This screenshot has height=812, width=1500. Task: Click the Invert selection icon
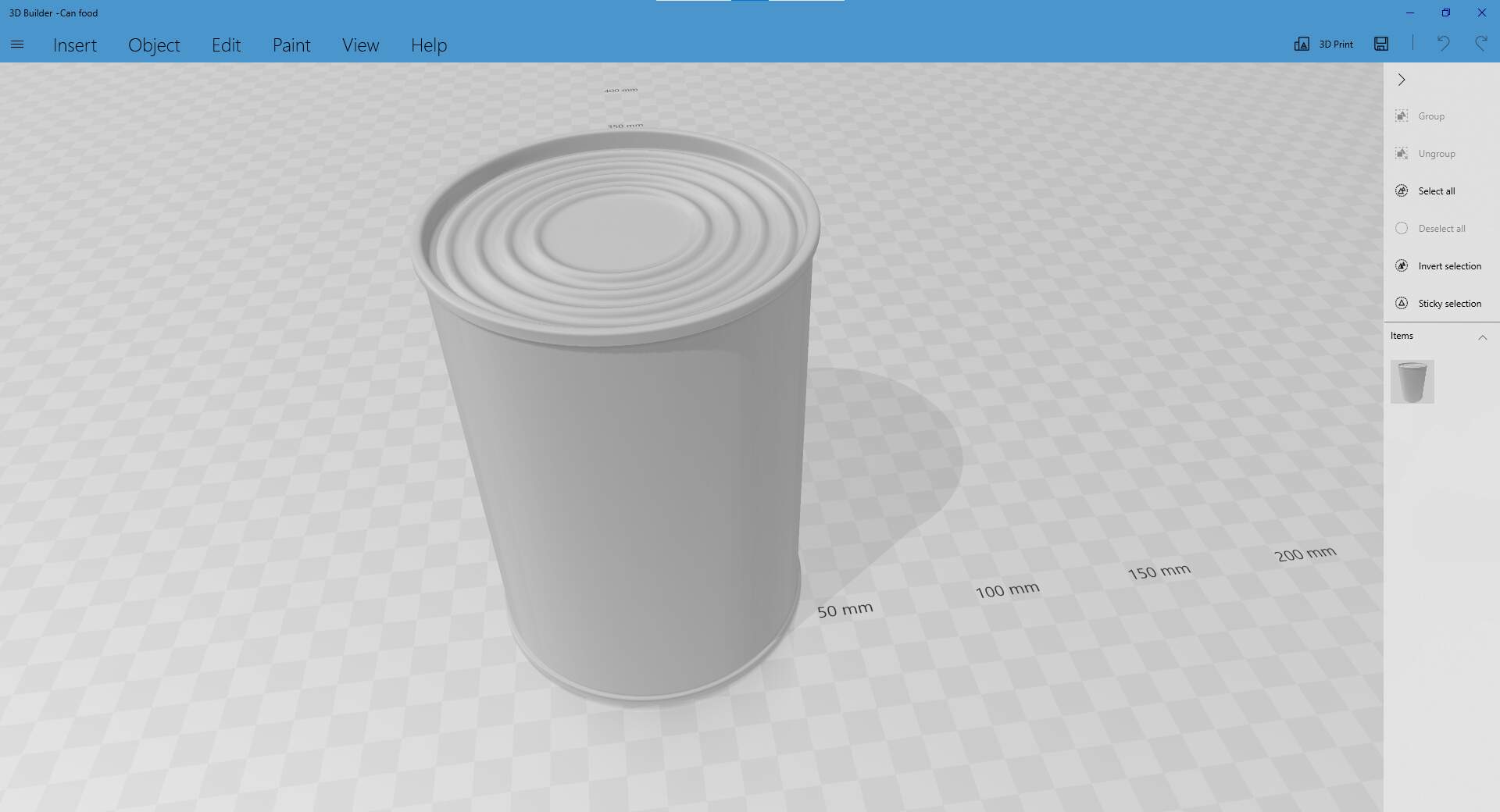click(x=1402, y=266)
